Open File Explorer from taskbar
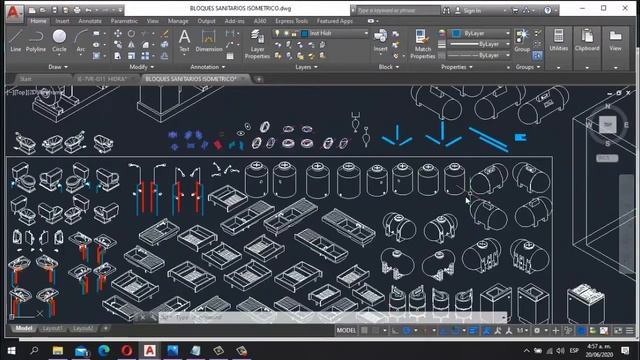Viewport: 640px width, 360px height. point(58,350)
